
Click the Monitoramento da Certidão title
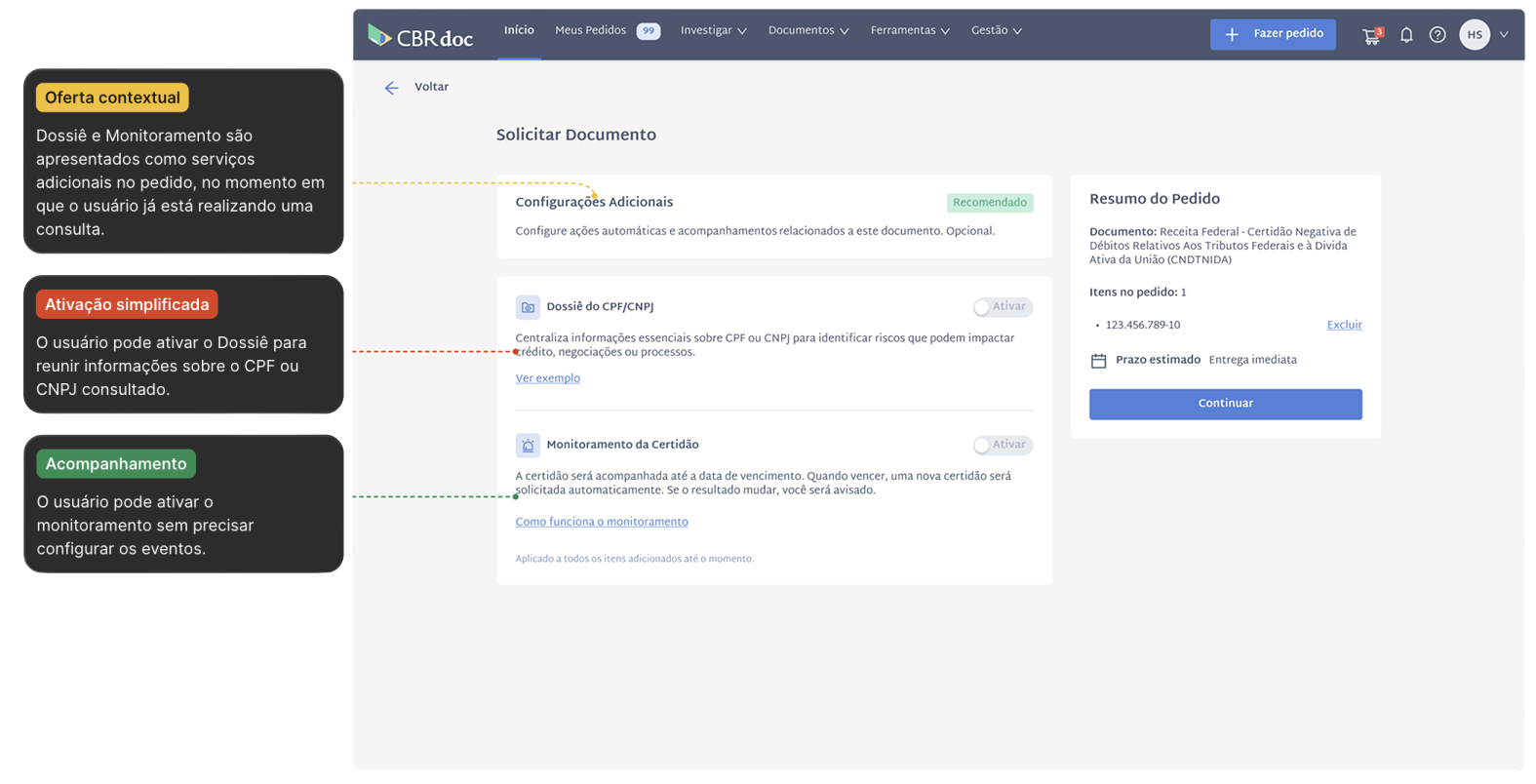(x=622, y=445)
